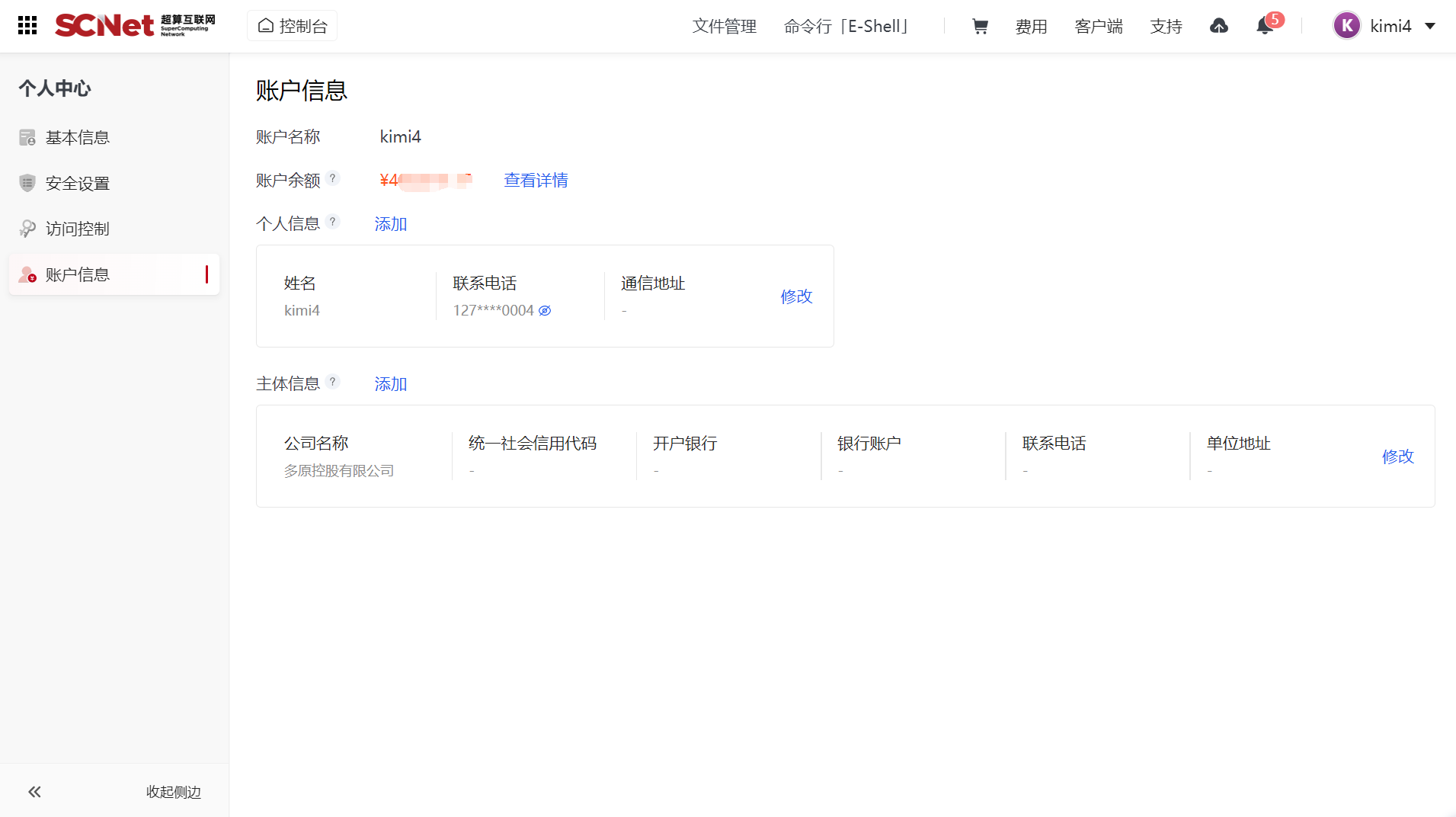Click 添加 next to 个人信息
This screenshot has height=817, width=1456.
tap(390, 224)
